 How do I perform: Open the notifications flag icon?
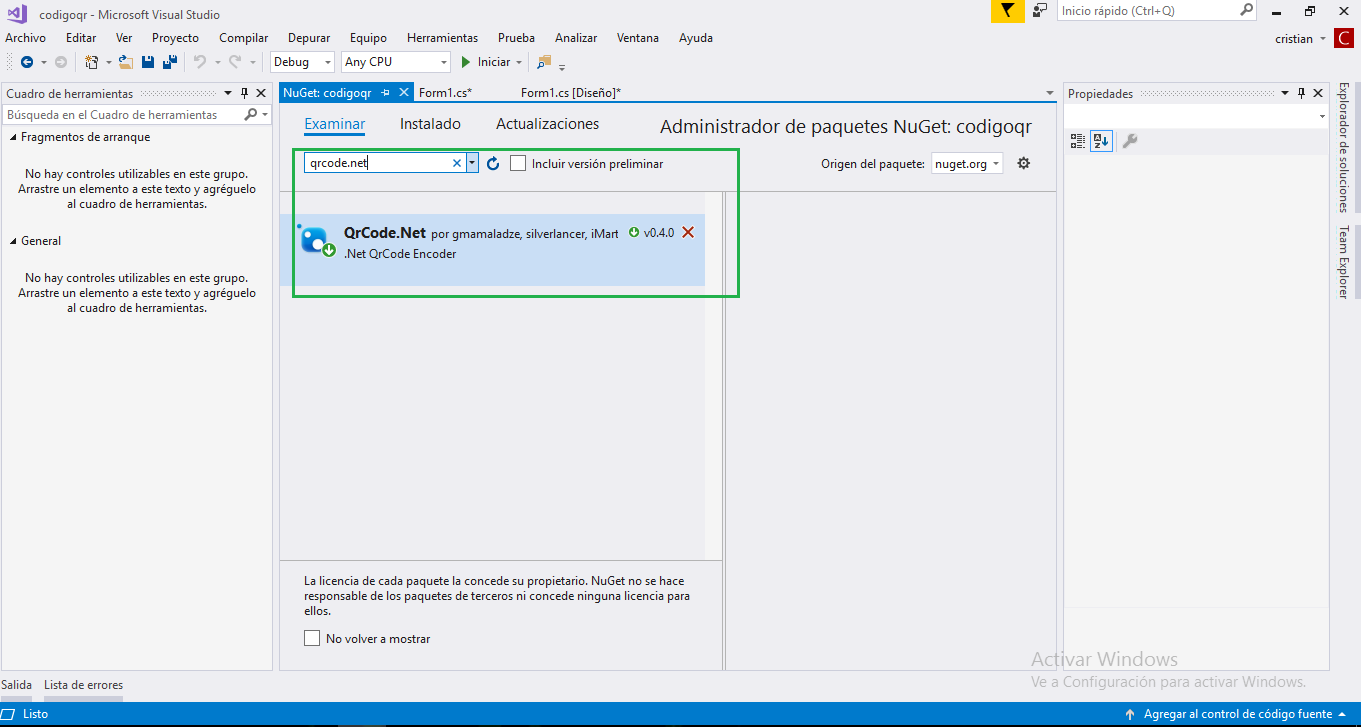point(1008,11)
